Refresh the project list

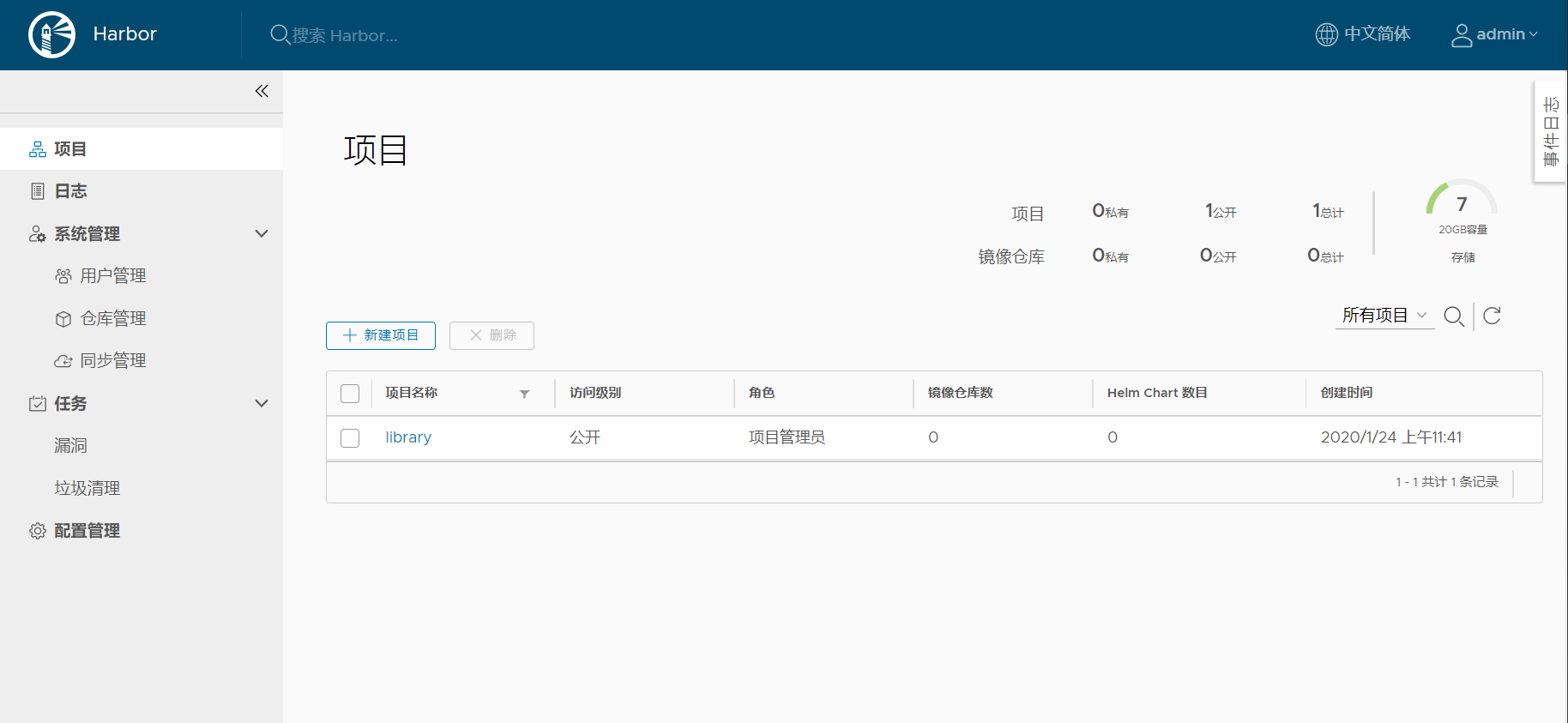coord(1492,316)
